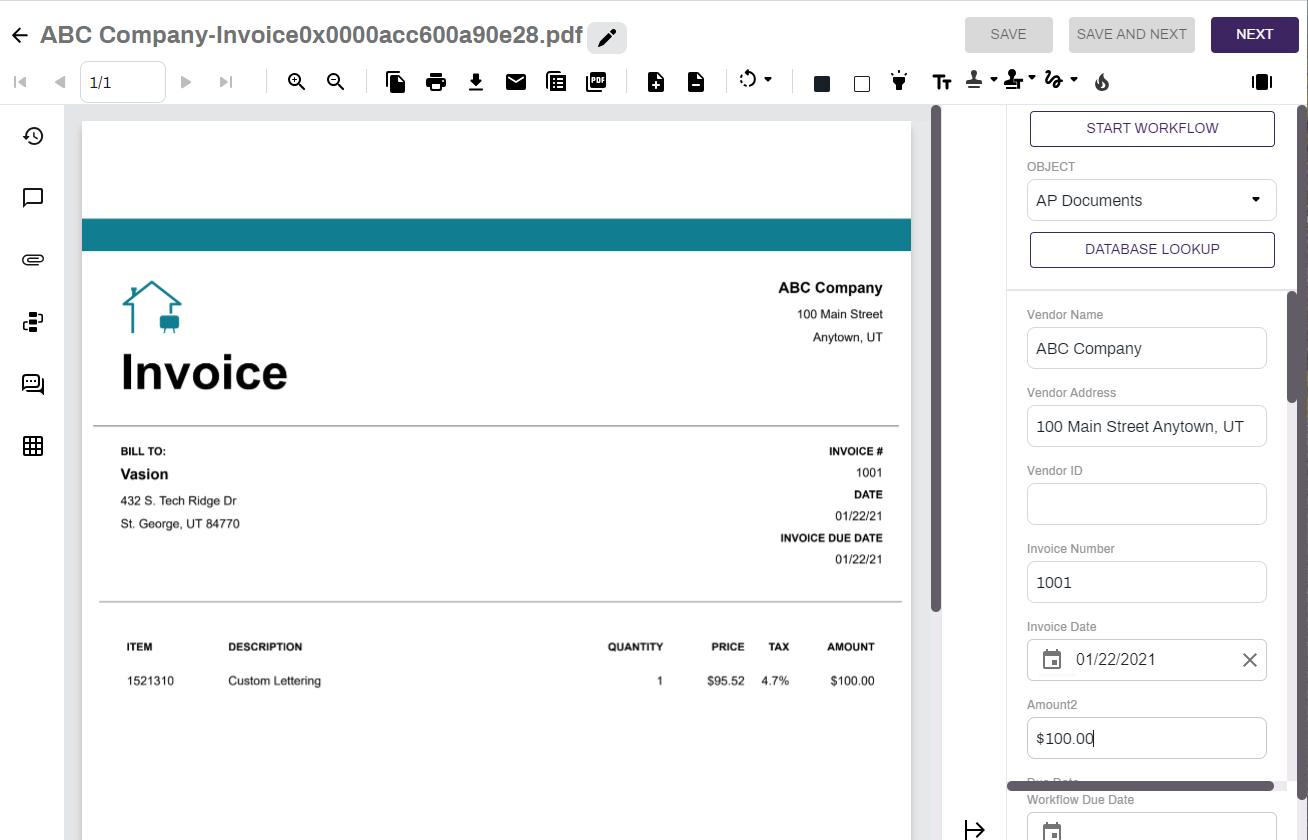The width and height of the screenshot is (1308, 840).
Task: Click the fields panel vertical scrollbar
Action: click(1292, 346)
